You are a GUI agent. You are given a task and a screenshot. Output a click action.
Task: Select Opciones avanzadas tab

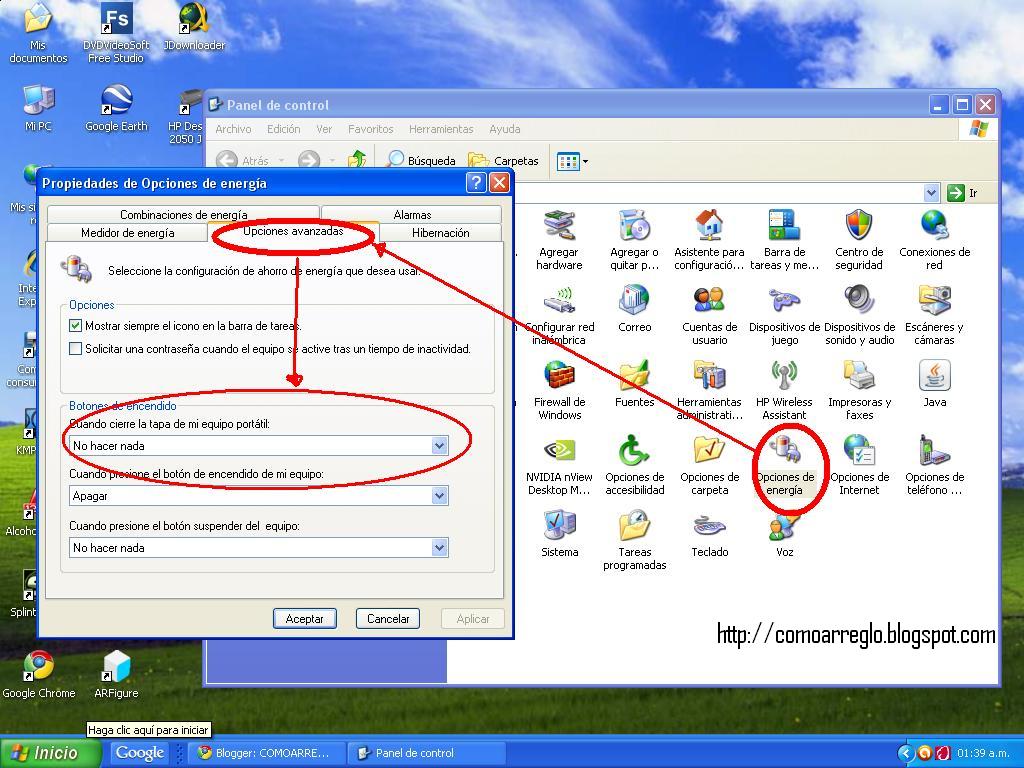click(293, 231)
